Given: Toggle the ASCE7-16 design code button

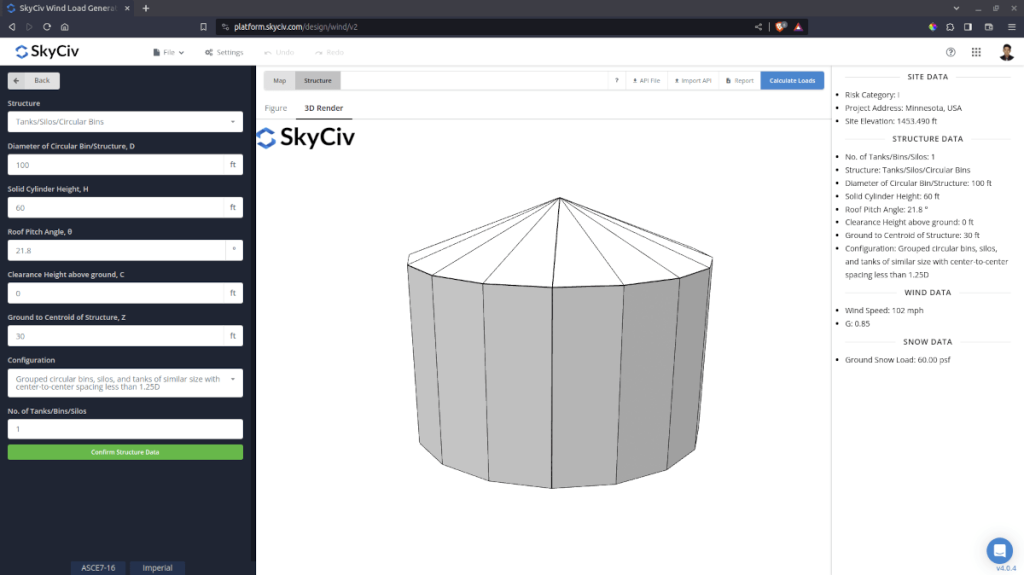Looking at the screenshot, I should tap(97, 568).
